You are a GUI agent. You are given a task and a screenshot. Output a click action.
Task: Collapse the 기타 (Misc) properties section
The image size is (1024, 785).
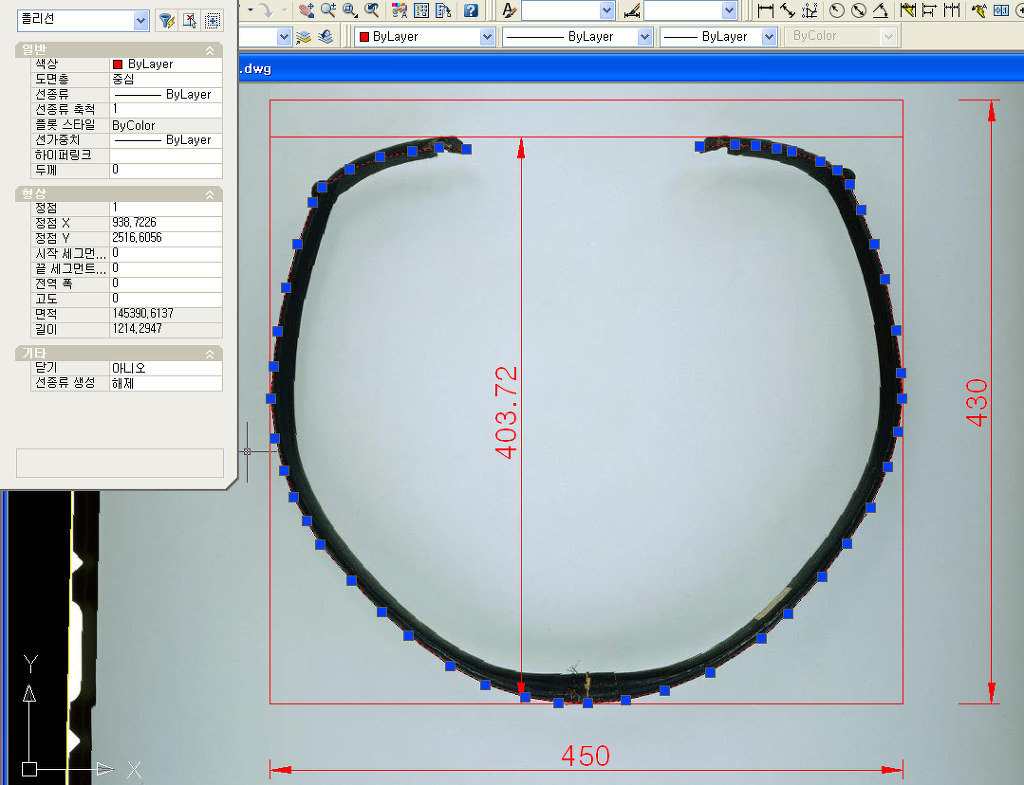point(210,354)
